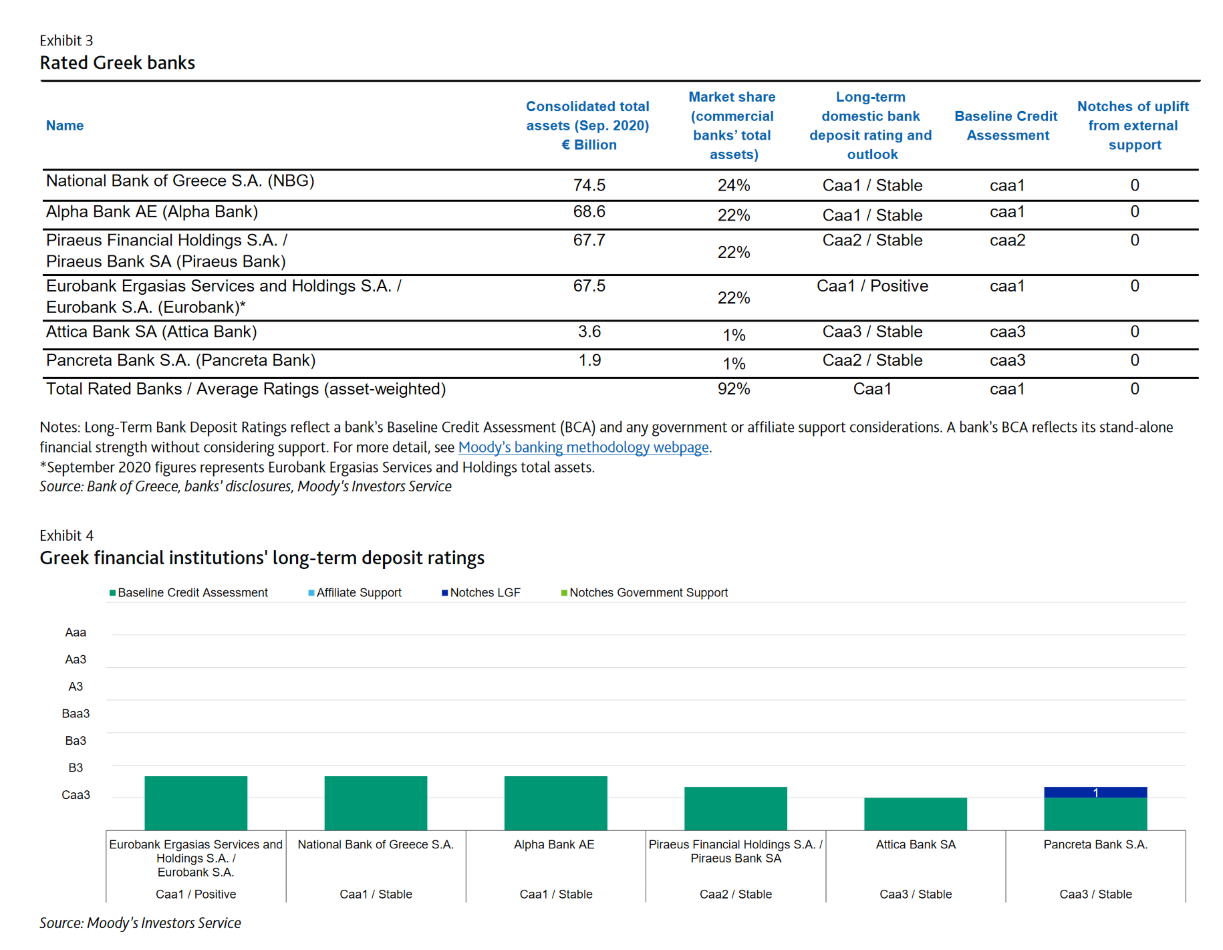Click "Attica Bank SA (Attica Bank)" table row name
This screenshot has width=1223, height=950.
pos(151,332)
